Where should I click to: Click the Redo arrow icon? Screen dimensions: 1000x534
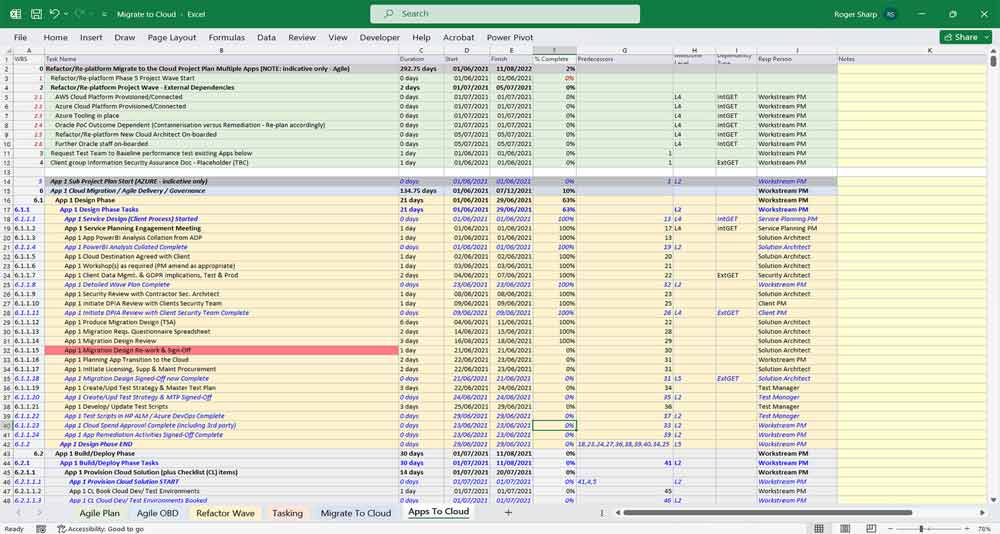click(x=81, y=14)
